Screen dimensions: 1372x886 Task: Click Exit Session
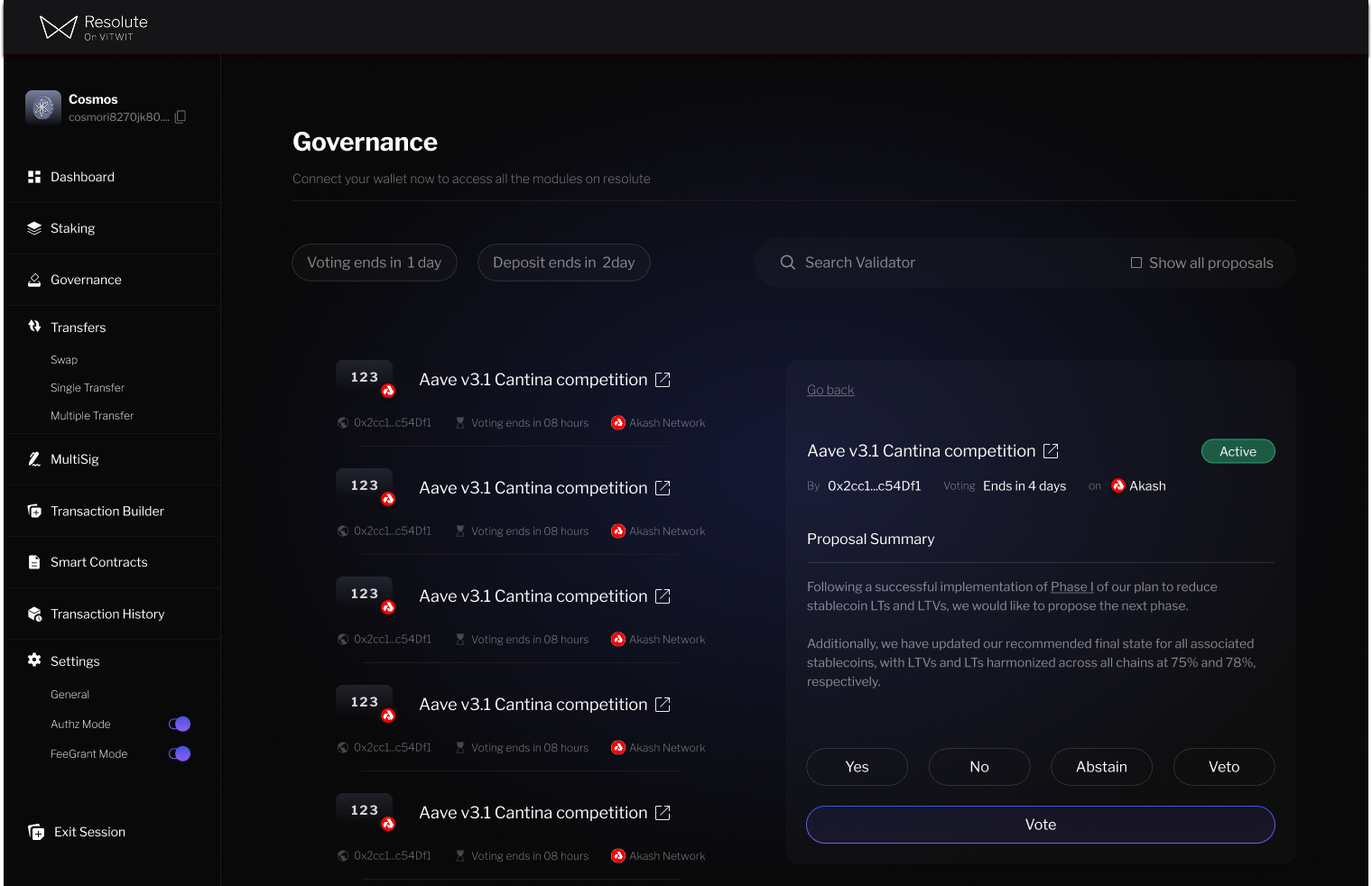tap(89, 832)
